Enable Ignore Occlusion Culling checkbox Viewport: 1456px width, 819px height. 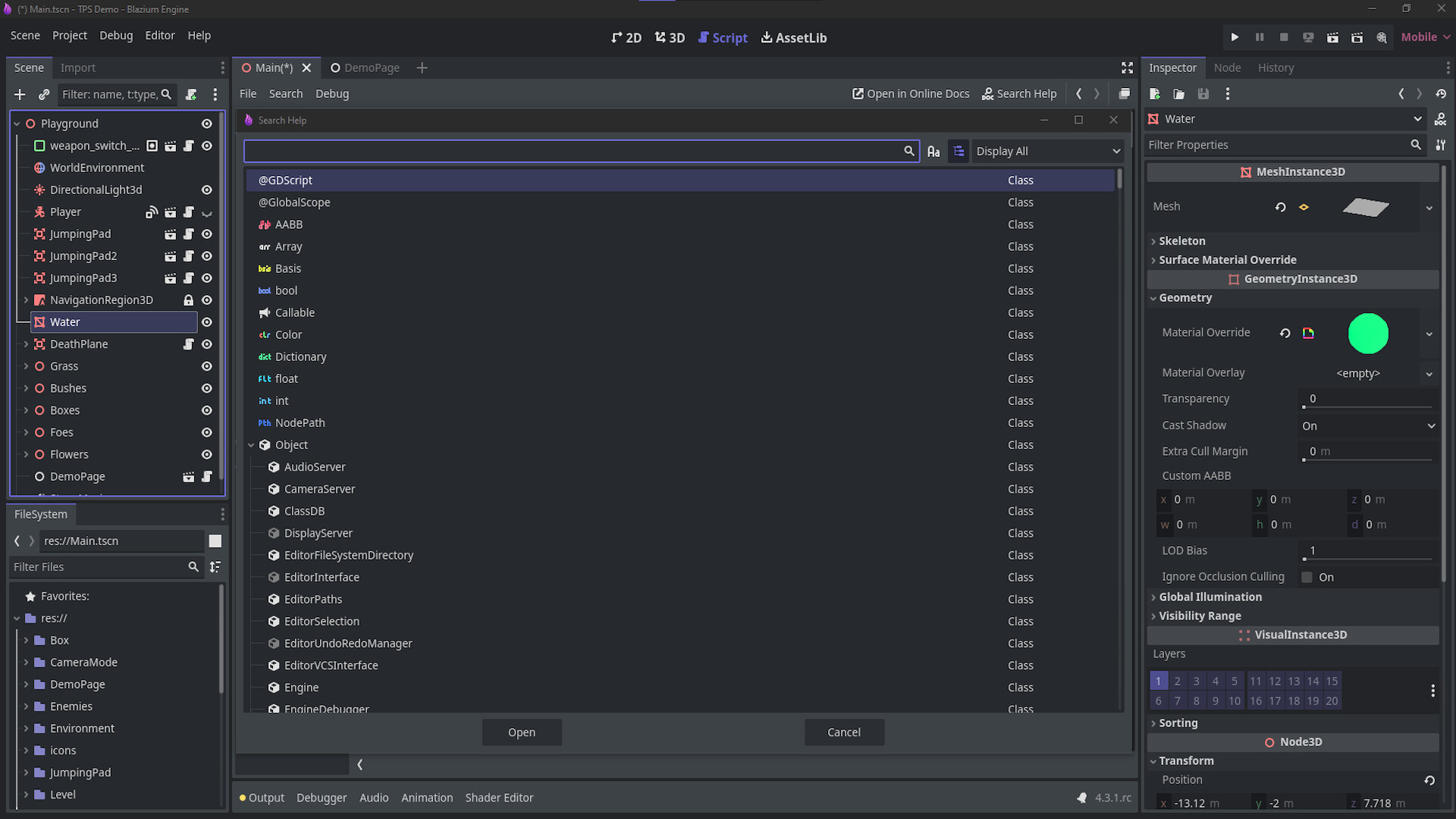pos(1307,576)
